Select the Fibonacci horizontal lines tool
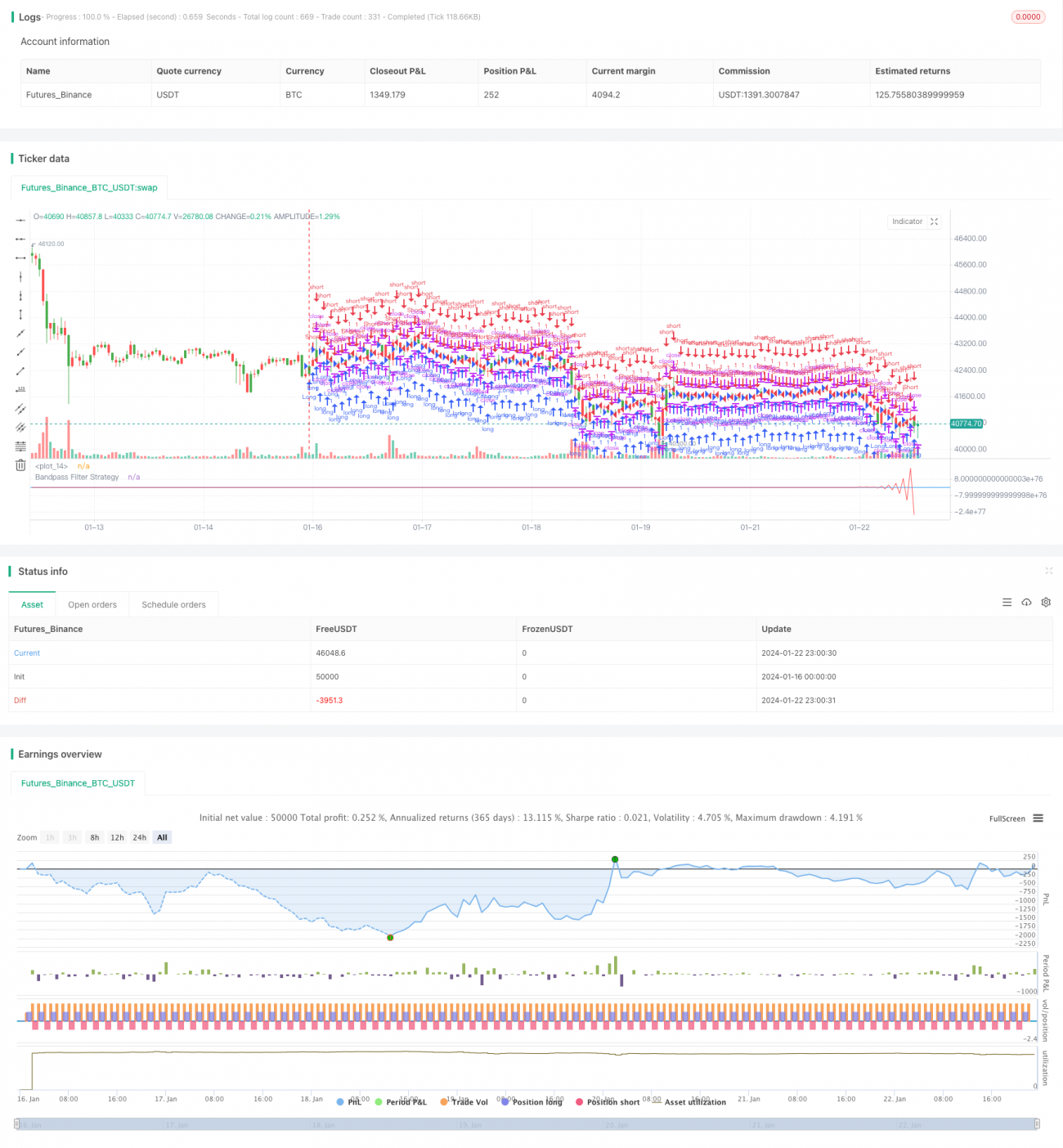 click(x=20, y=446)
